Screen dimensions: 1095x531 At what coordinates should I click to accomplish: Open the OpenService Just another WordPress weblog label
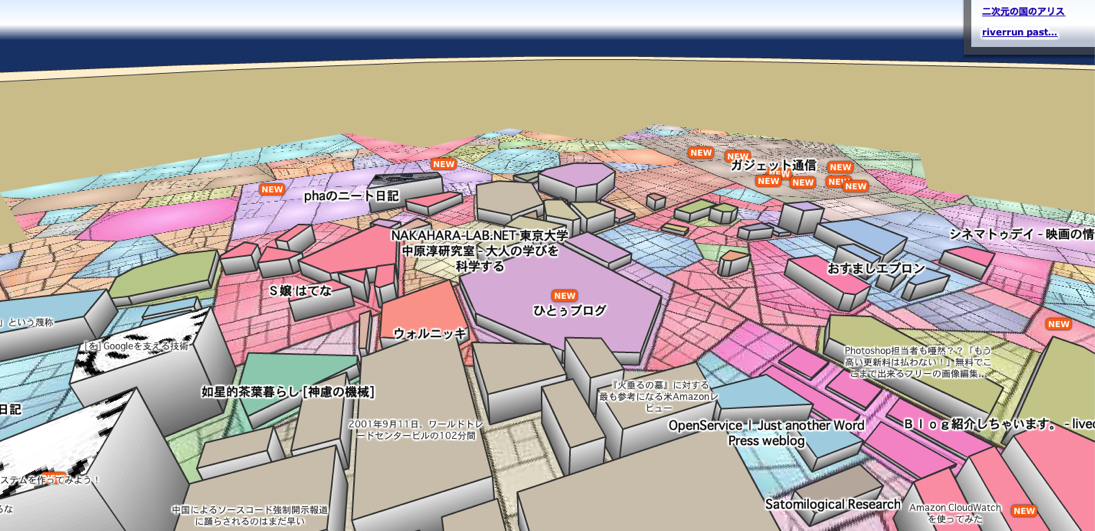(x=766, y=433)
